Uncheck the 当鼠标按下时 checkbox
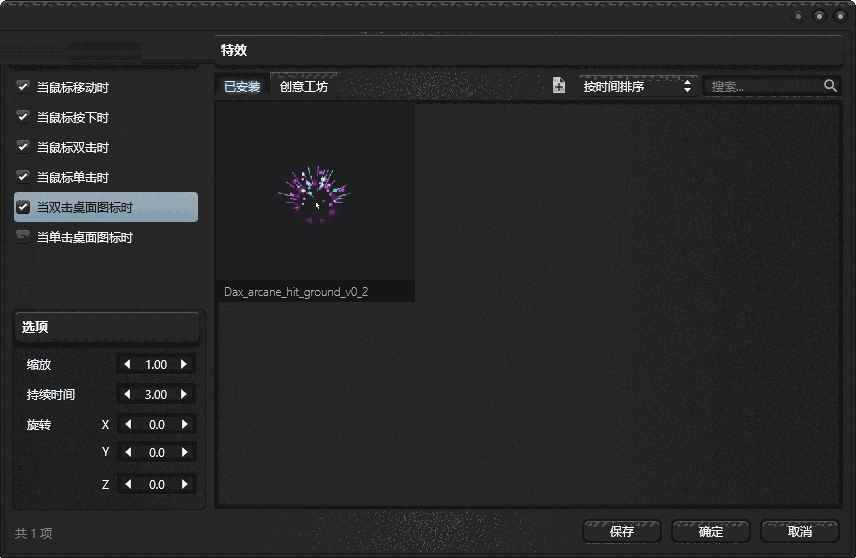This screenshot has height=558, width=856. tap(23, 116)
